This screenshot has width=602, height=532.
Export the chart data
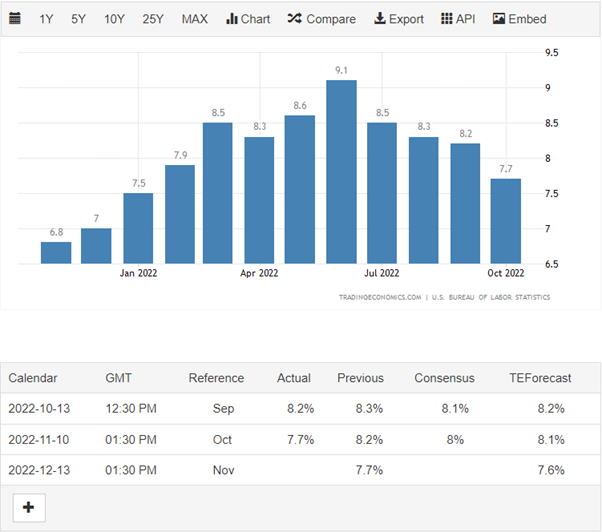398,19
